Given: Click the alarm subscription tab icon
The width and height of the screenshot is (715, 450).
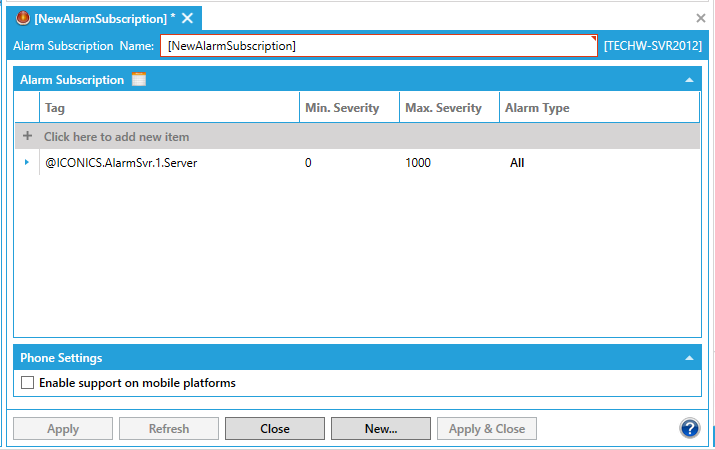Looking at the screenshot, I should coord(23,18).
